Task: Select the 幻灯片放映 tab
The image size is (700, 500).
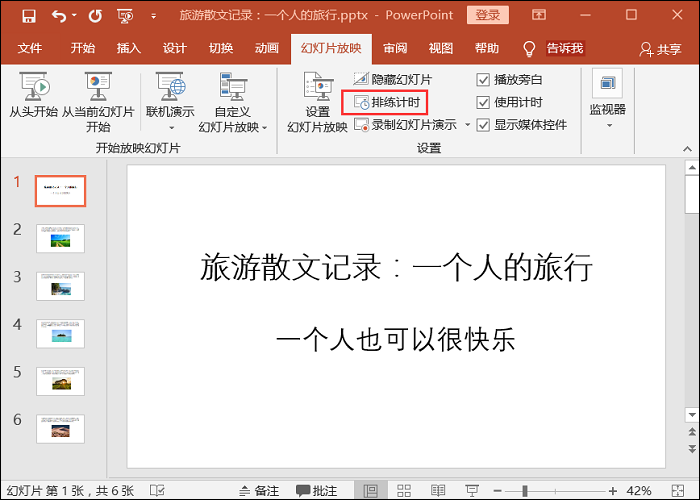Action: [x=331, y=48]
